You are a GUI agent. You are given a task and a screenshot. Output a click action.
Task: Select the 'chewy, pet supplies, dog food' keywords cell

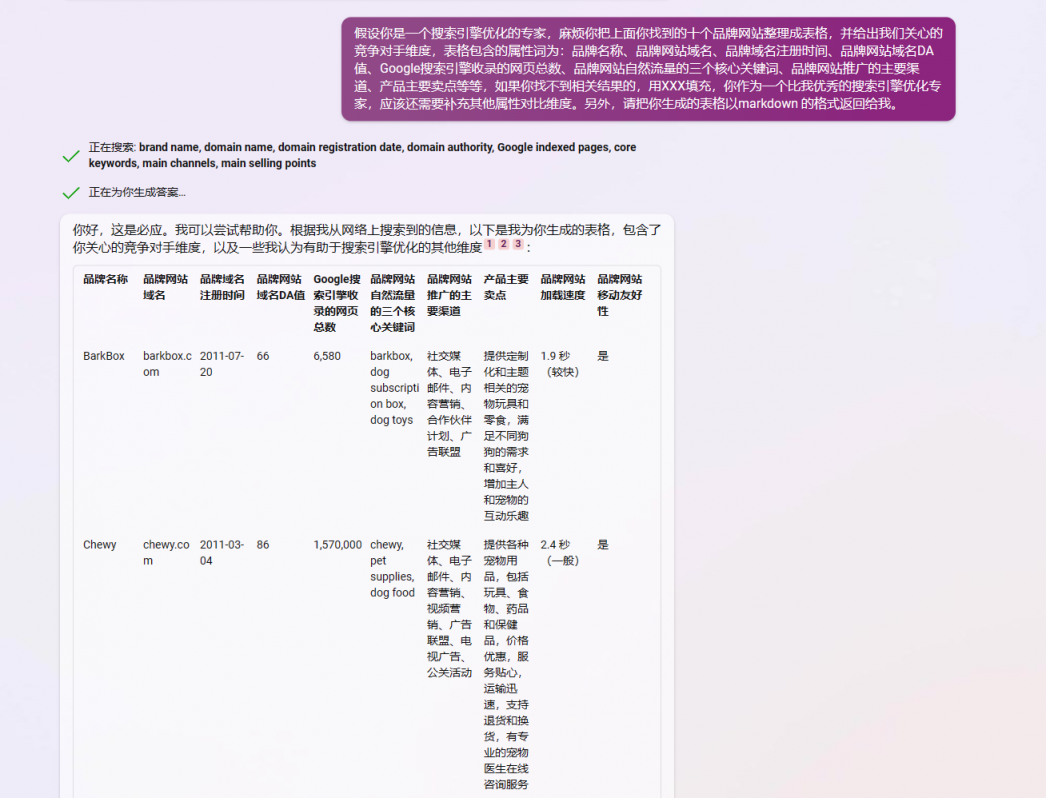click(392, 569)
